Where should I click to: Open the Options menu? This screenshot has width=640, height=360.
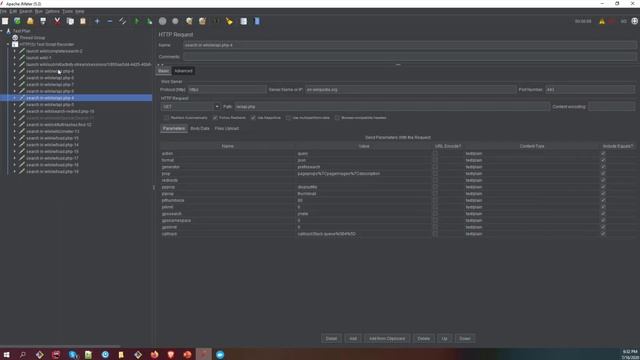tap(52, 11)
